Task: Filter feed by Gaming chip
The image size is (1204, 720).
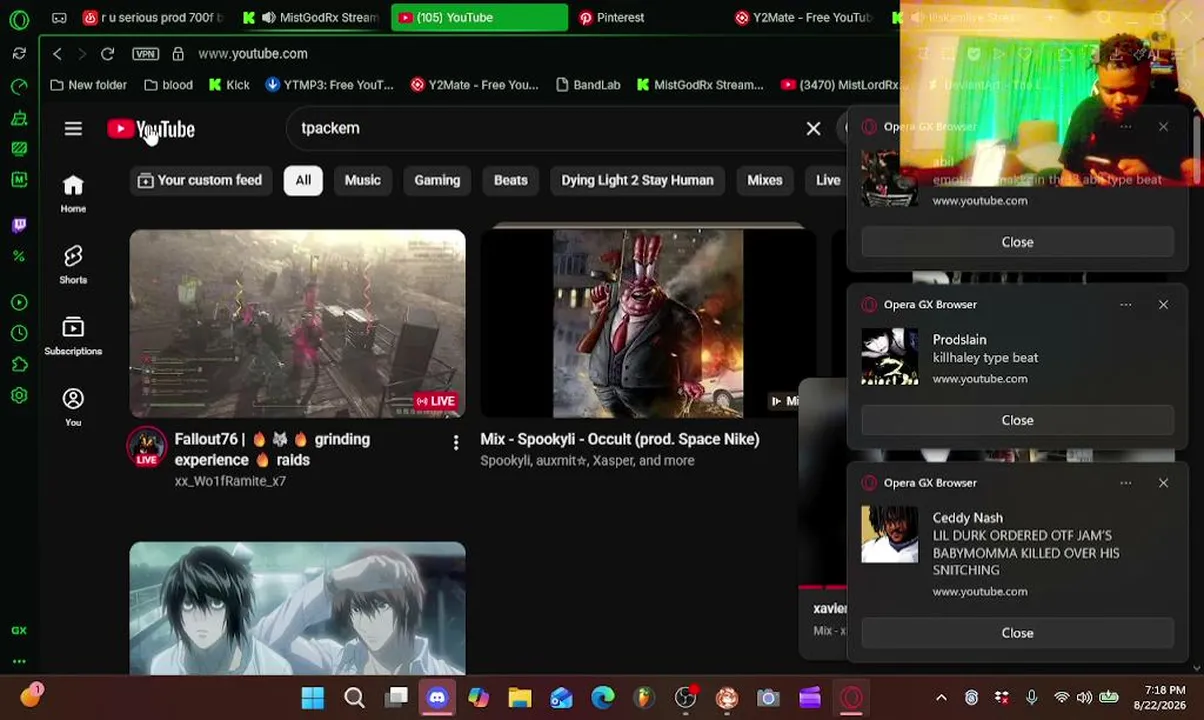Action: [x=437, y=181]
